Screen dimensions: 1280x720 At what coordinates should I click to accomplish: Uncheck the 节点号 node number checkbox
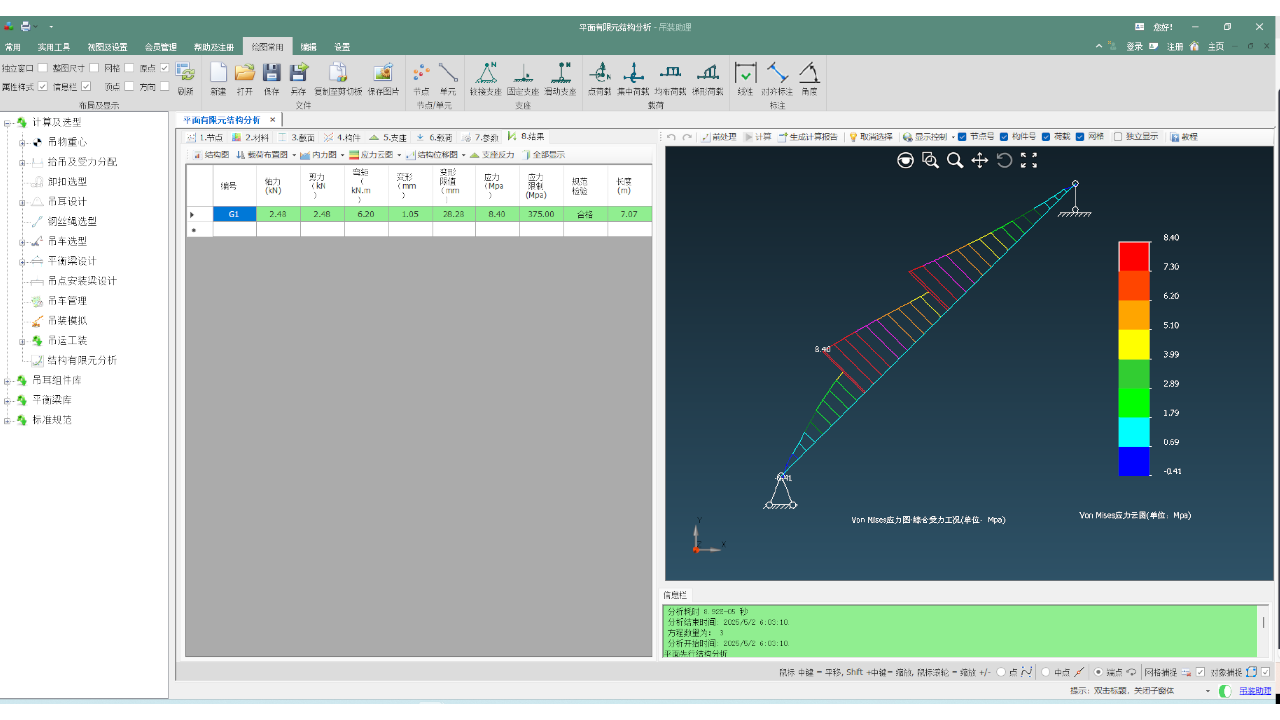coord(962,137)
